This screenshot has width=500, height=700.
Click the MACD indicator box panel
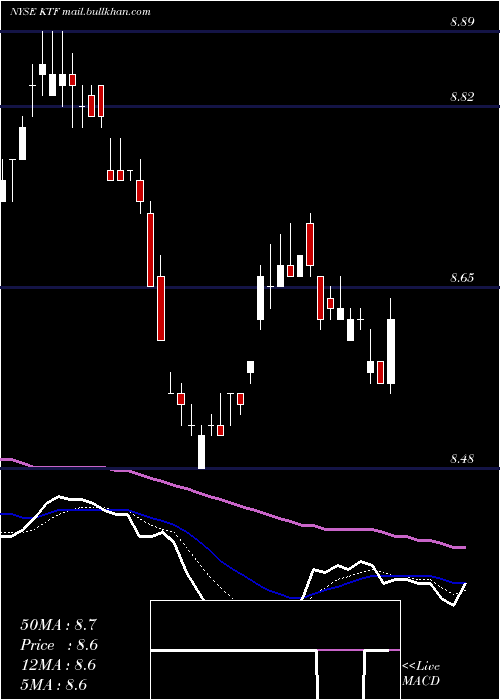tap(275, 650)
